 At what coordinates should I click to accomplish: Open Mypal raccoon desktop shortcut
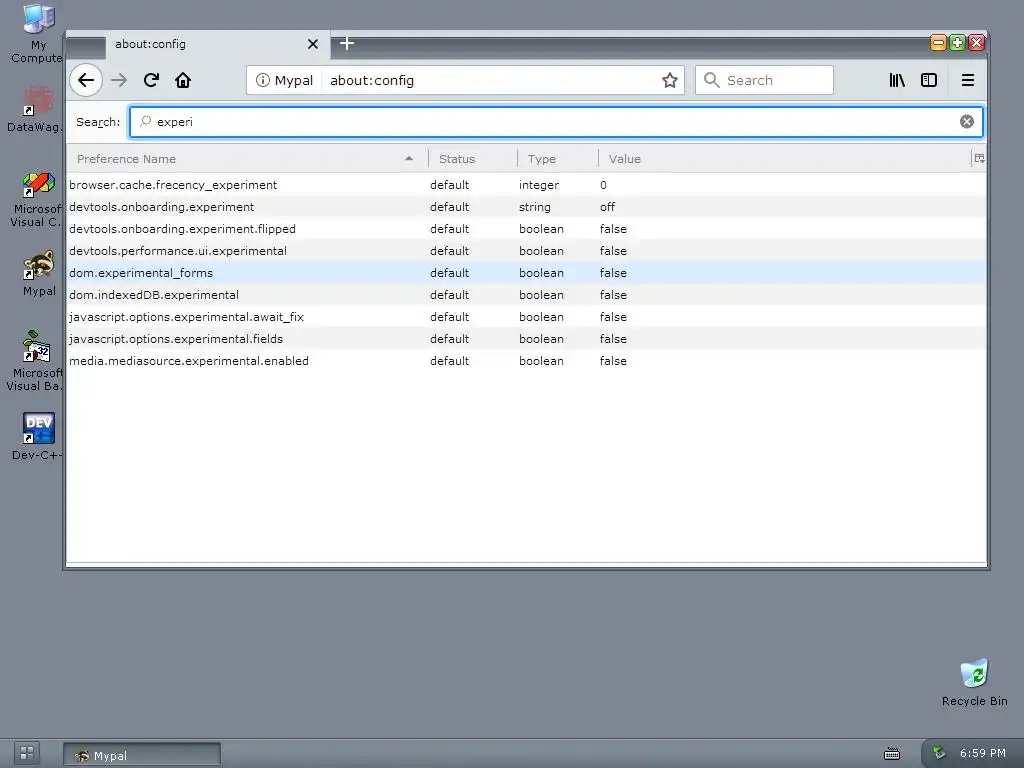point(39,274)
